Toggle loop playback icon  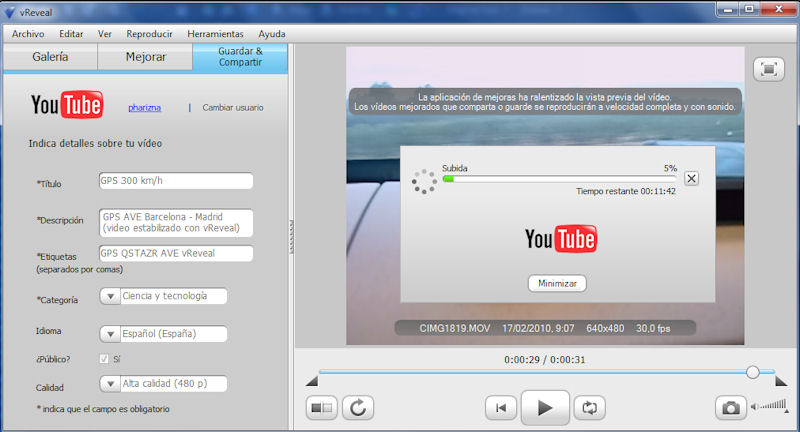[589, 408]
